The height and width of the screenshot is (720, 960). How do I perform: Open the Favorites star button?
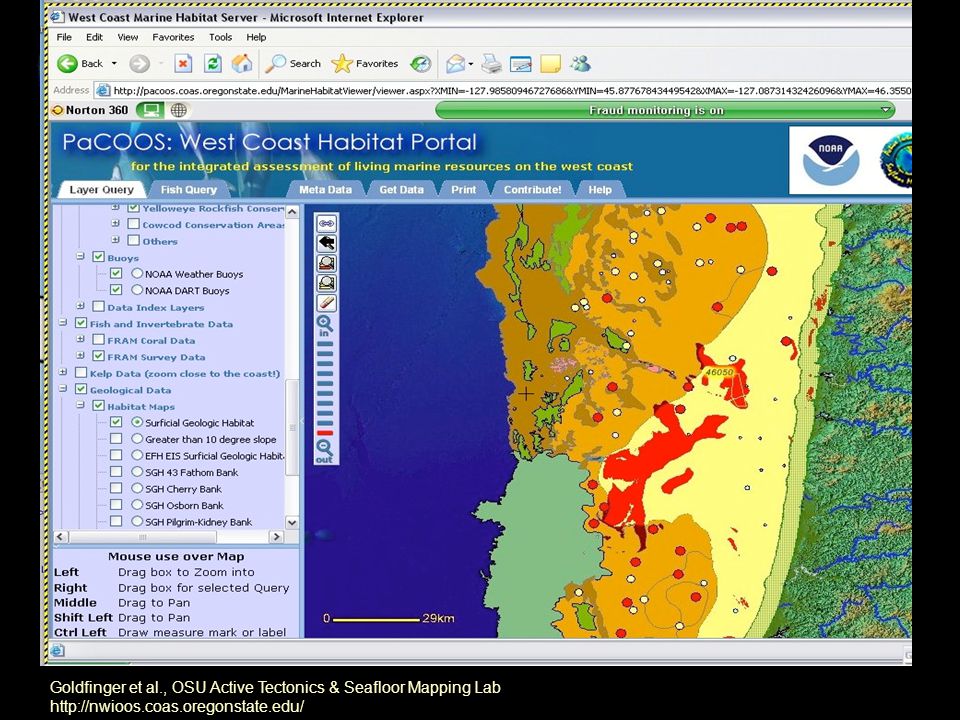point(365,63)
